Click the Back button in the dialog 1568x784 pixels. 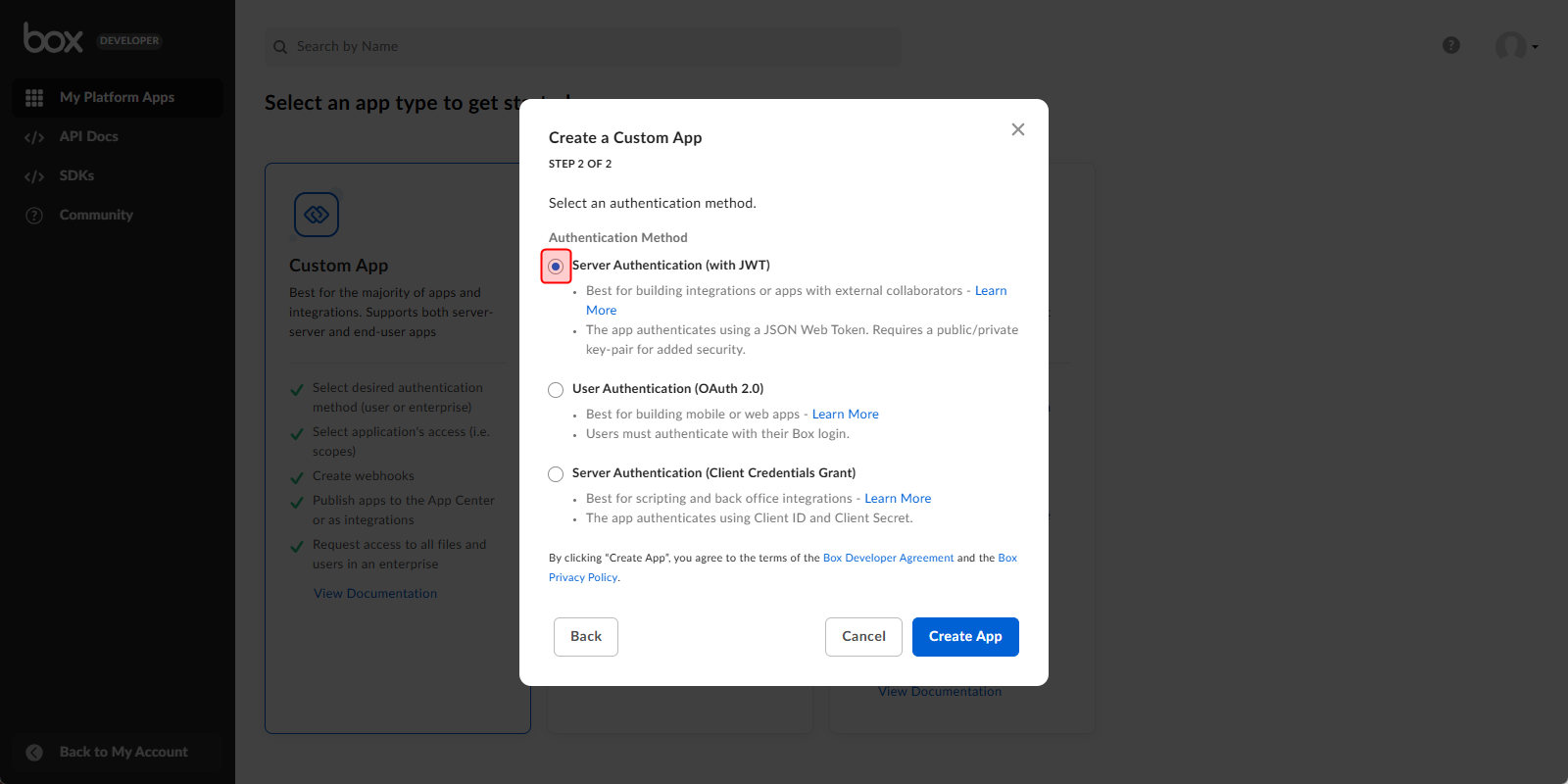[x=586, y=637]
